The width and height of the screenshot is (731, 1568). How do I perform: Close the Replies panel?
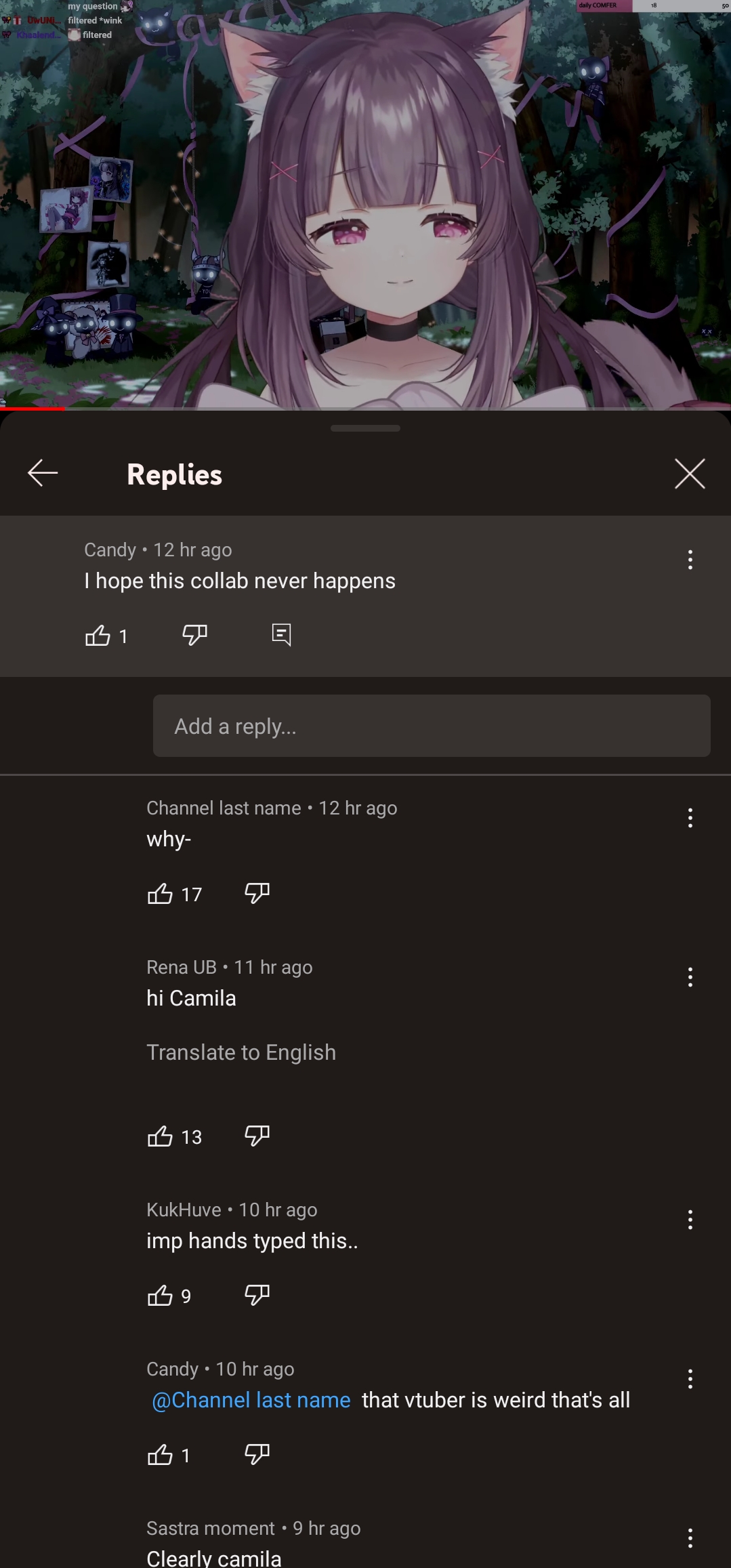[690, 473]
